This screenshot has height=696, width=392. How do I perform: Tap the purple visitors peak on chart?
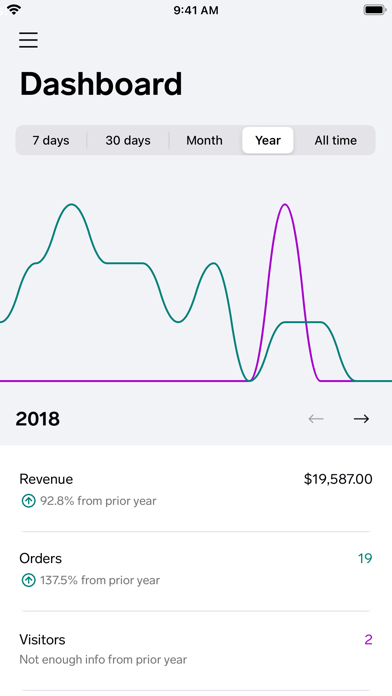(285, 205)
